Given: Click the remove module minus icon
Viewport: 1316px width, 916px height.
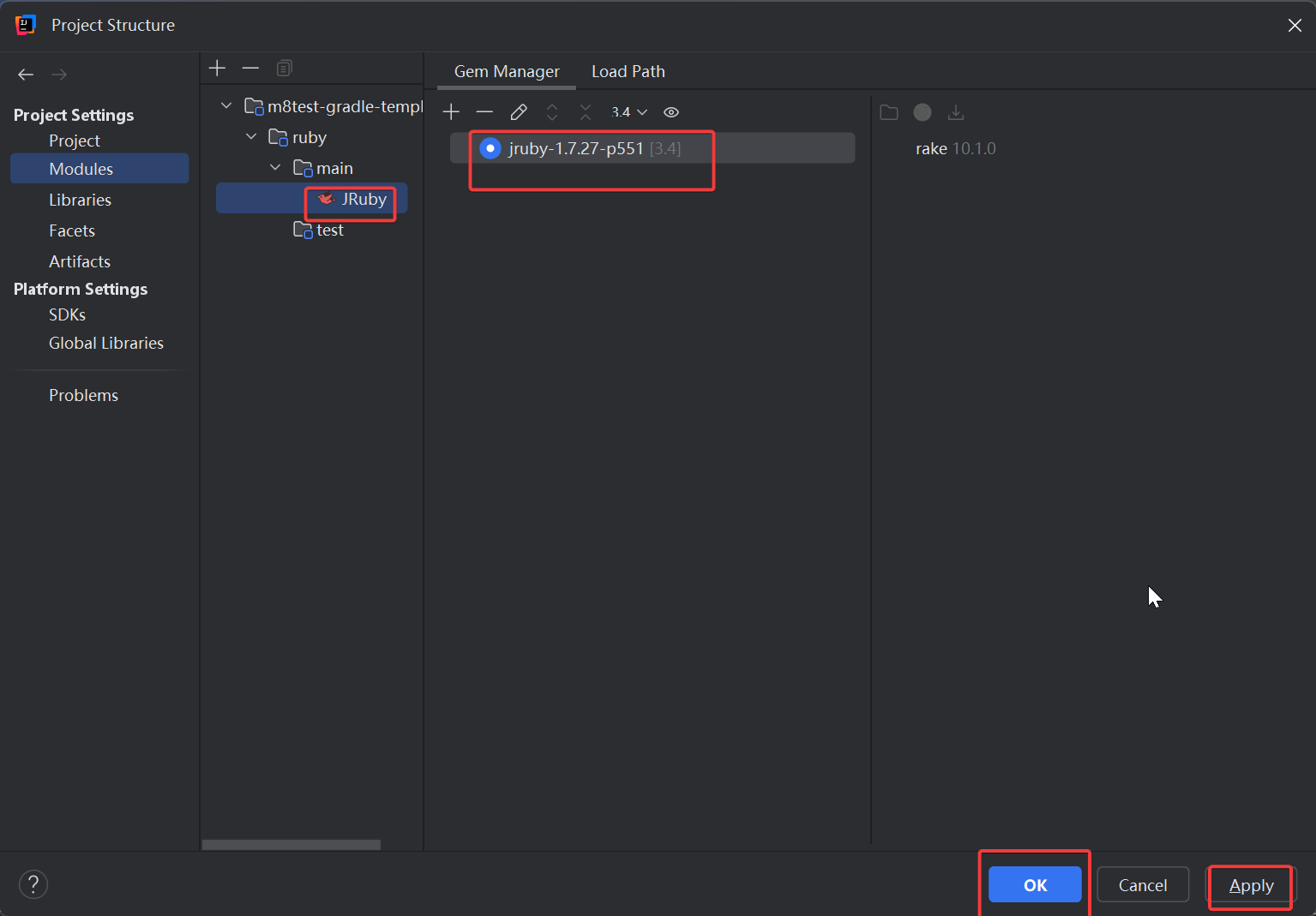Looking at the screenshot, I should click(250, 68).
